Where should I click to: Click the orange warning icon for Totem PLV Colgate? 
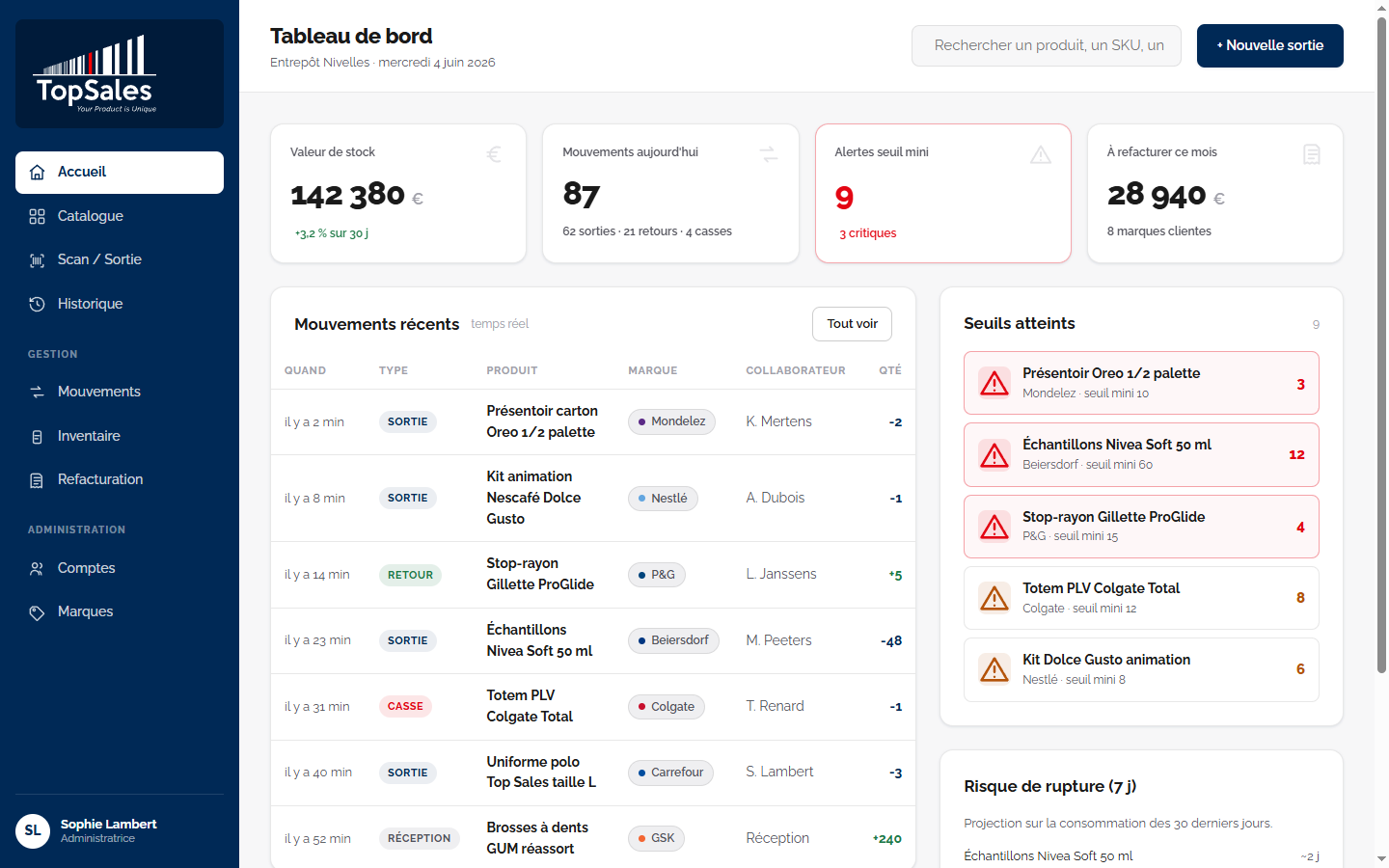pyautogui.click(x=994, y=598)
